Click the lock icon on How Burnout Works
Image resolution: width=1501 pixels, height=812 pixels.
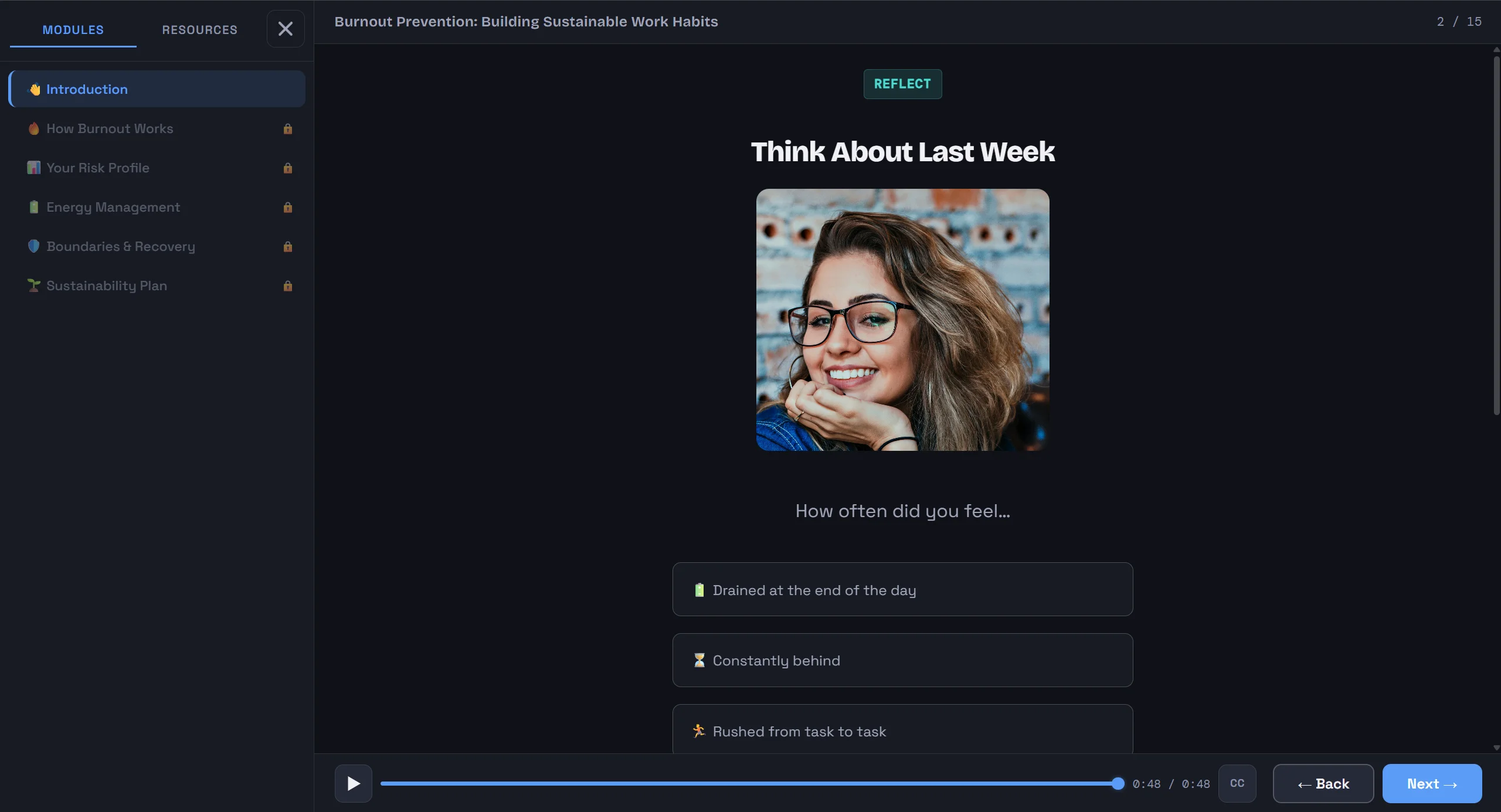pos(288,128)
